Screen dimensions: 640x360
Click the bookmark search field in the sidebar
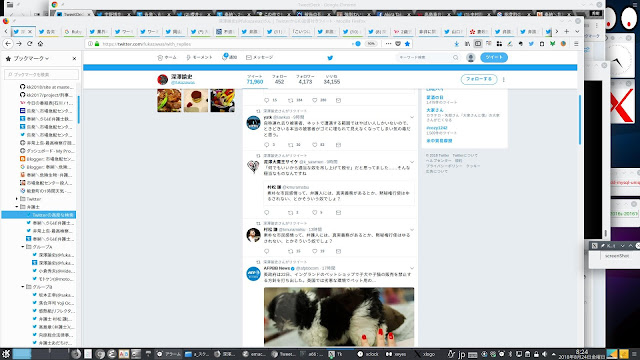[41, 74]
